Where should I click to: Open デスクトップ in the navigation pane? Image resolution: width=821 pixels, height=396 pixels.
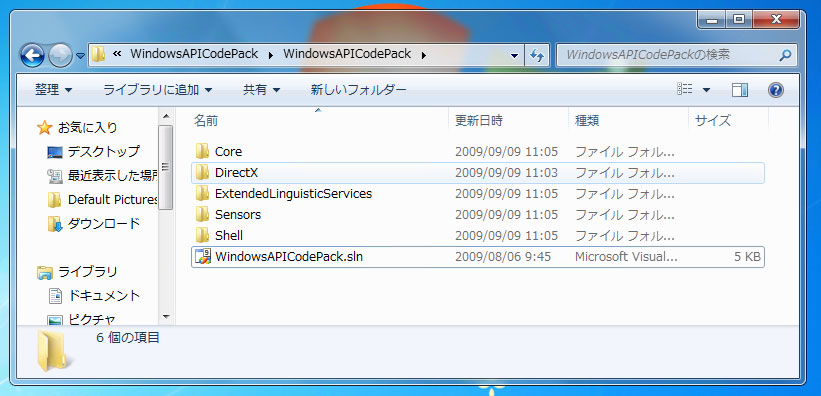(x=104, y=151)
